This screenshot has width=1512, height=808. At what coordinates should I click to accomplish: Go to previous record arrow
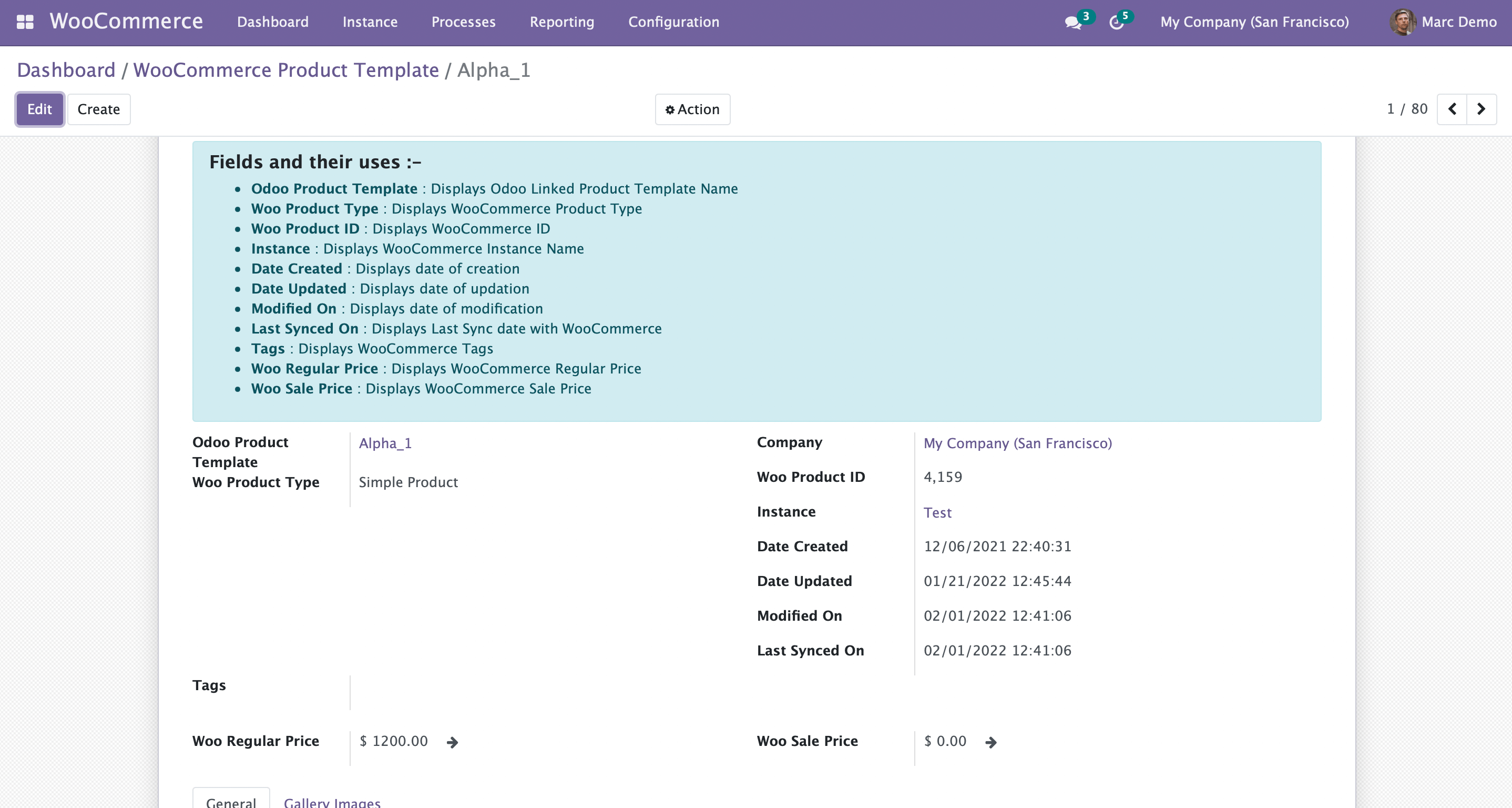tap(1452, 109)
